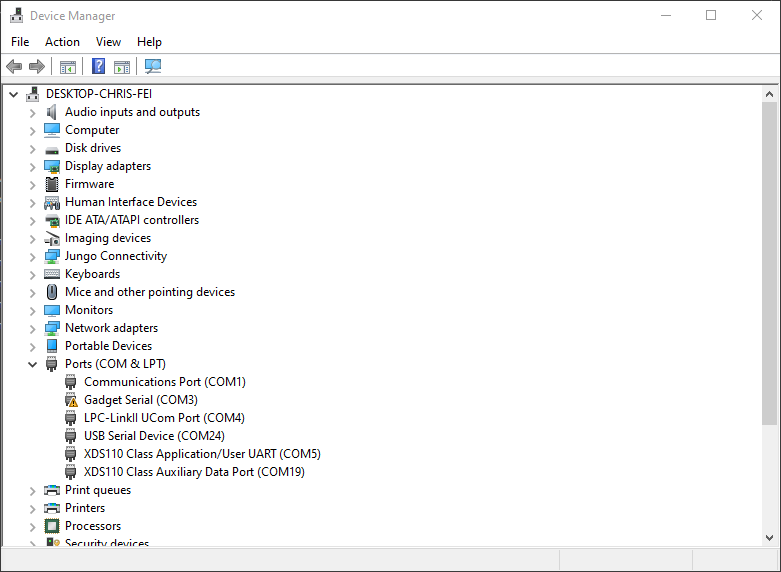The image size is (781, 572).
Task: Click the Human Interface Devices icon
Action: pyautogui.click(x=52, y=202)
